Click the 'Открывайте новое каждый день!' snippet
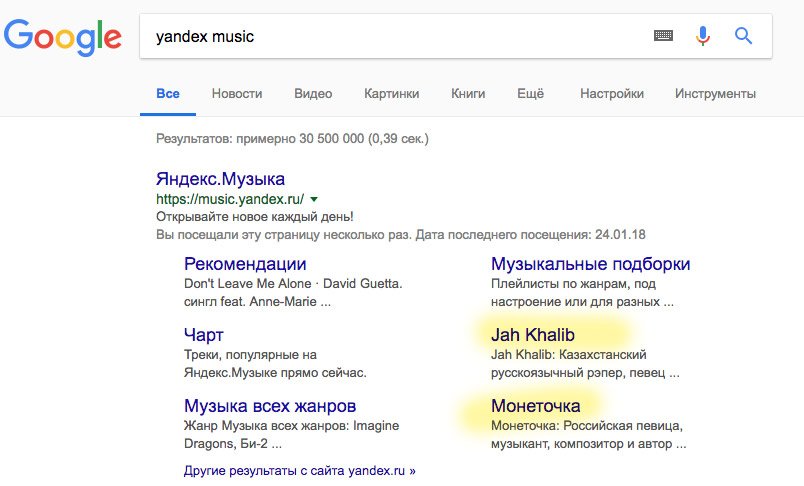 pyautogui.click(x=255, y=217)
